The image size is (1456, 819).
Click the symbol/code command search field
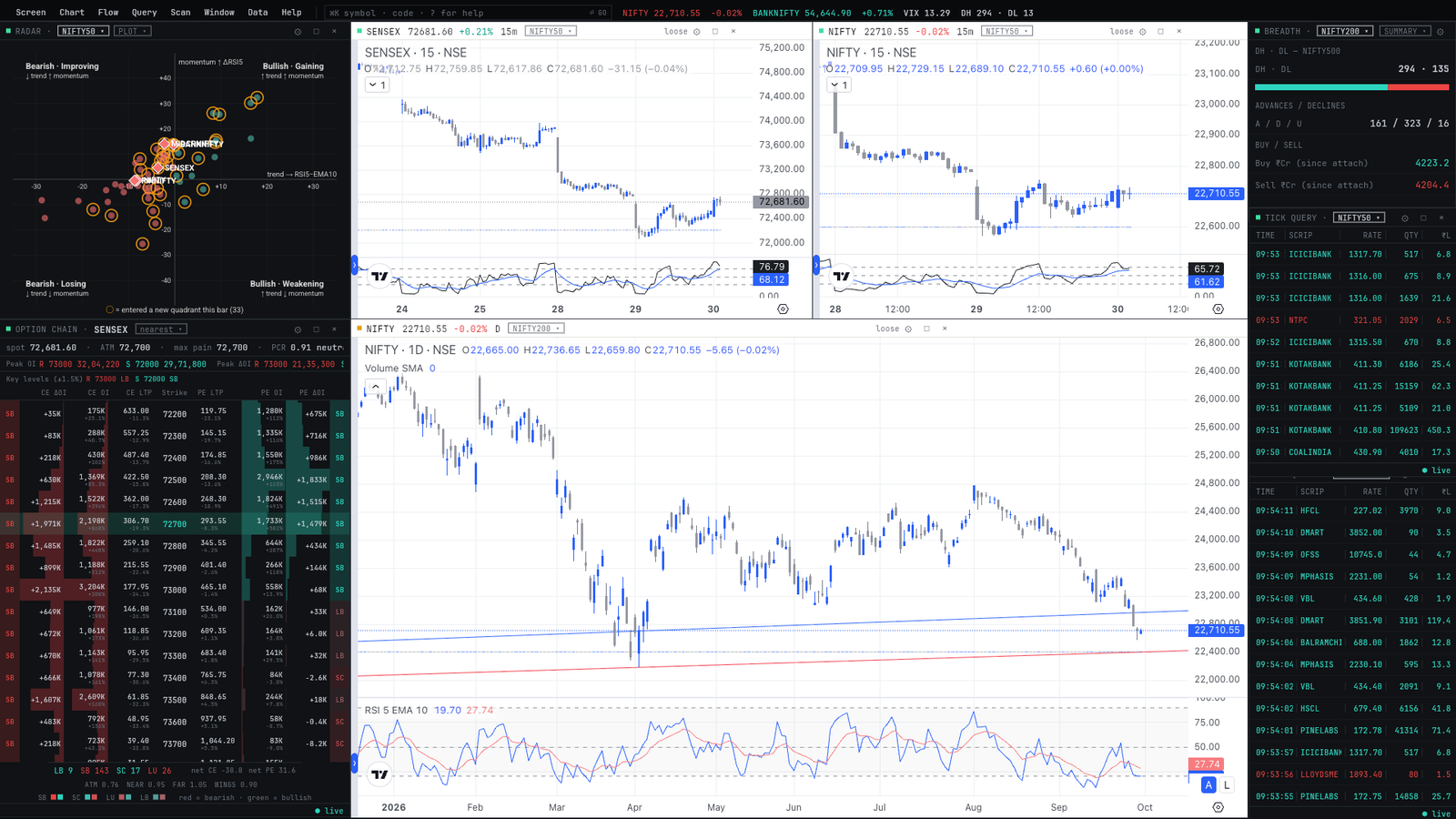[468, 13]
